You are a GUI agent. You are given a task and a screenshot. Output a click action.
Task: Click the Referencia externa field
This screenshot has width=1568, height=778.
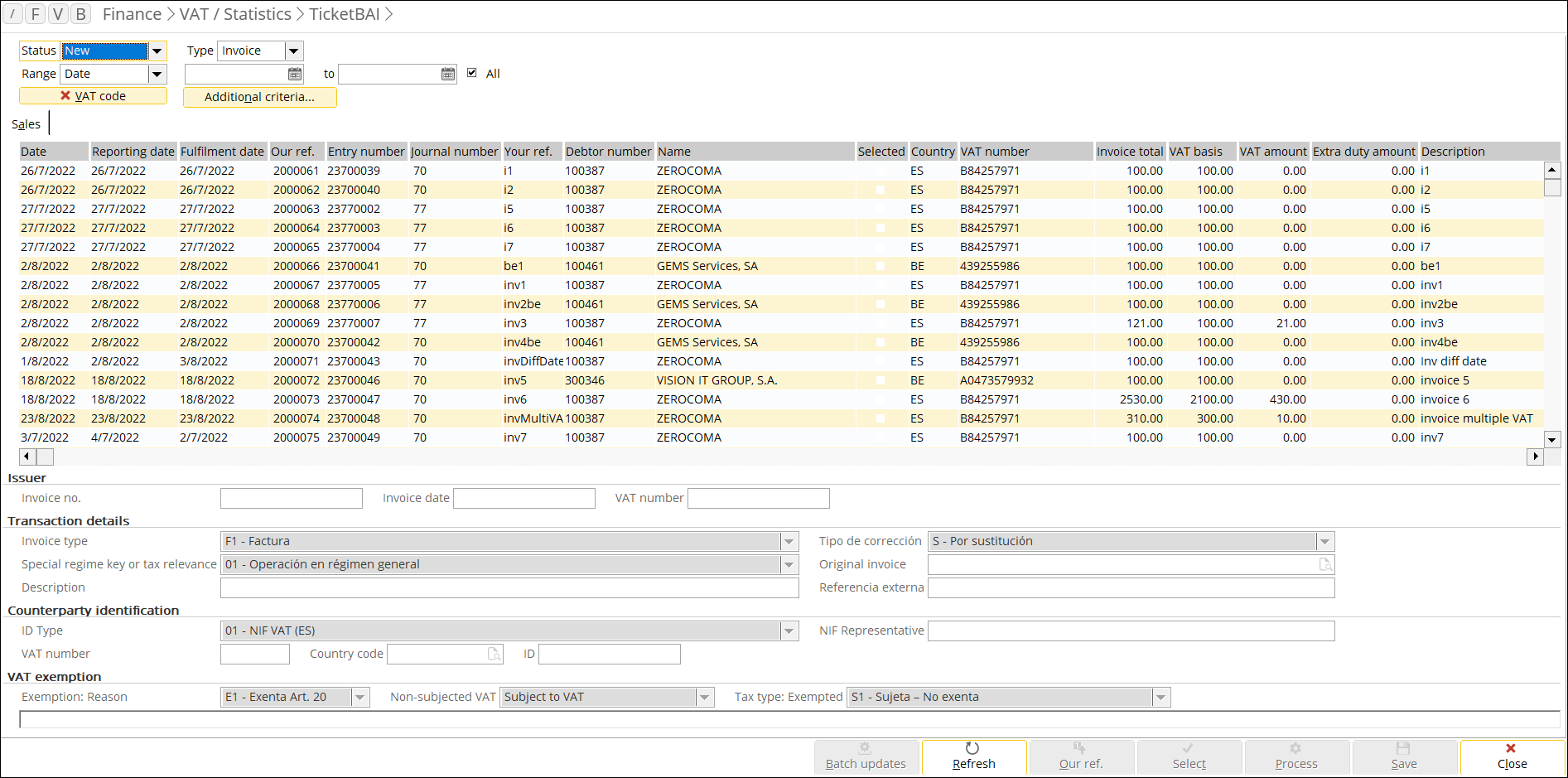(1131, 587)
